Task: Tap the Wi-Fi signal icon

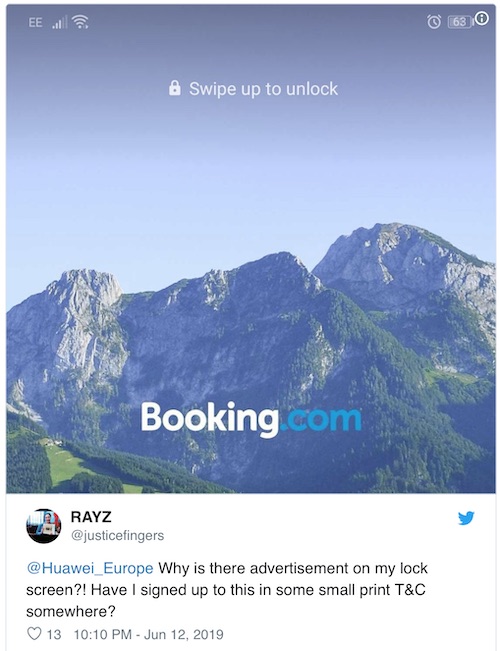Action: pos(80,22)
